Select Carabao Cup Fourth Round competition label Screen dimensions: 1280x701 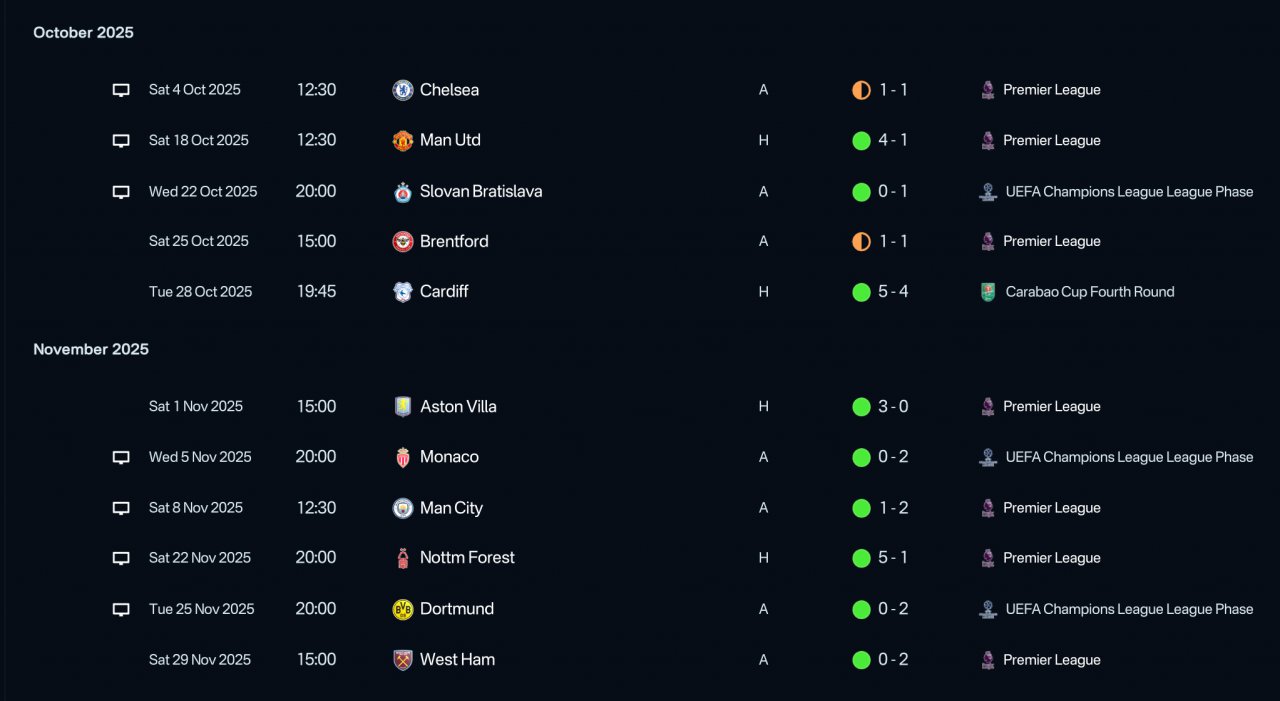1090,292
